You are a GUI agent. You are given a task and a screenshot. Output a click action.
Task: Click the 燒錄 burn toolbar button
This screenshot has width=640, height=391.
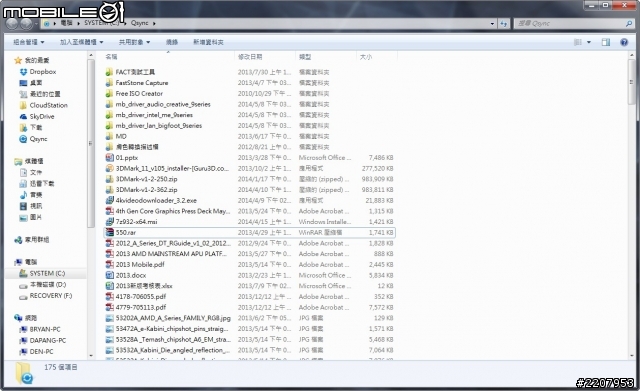point(172,42)
